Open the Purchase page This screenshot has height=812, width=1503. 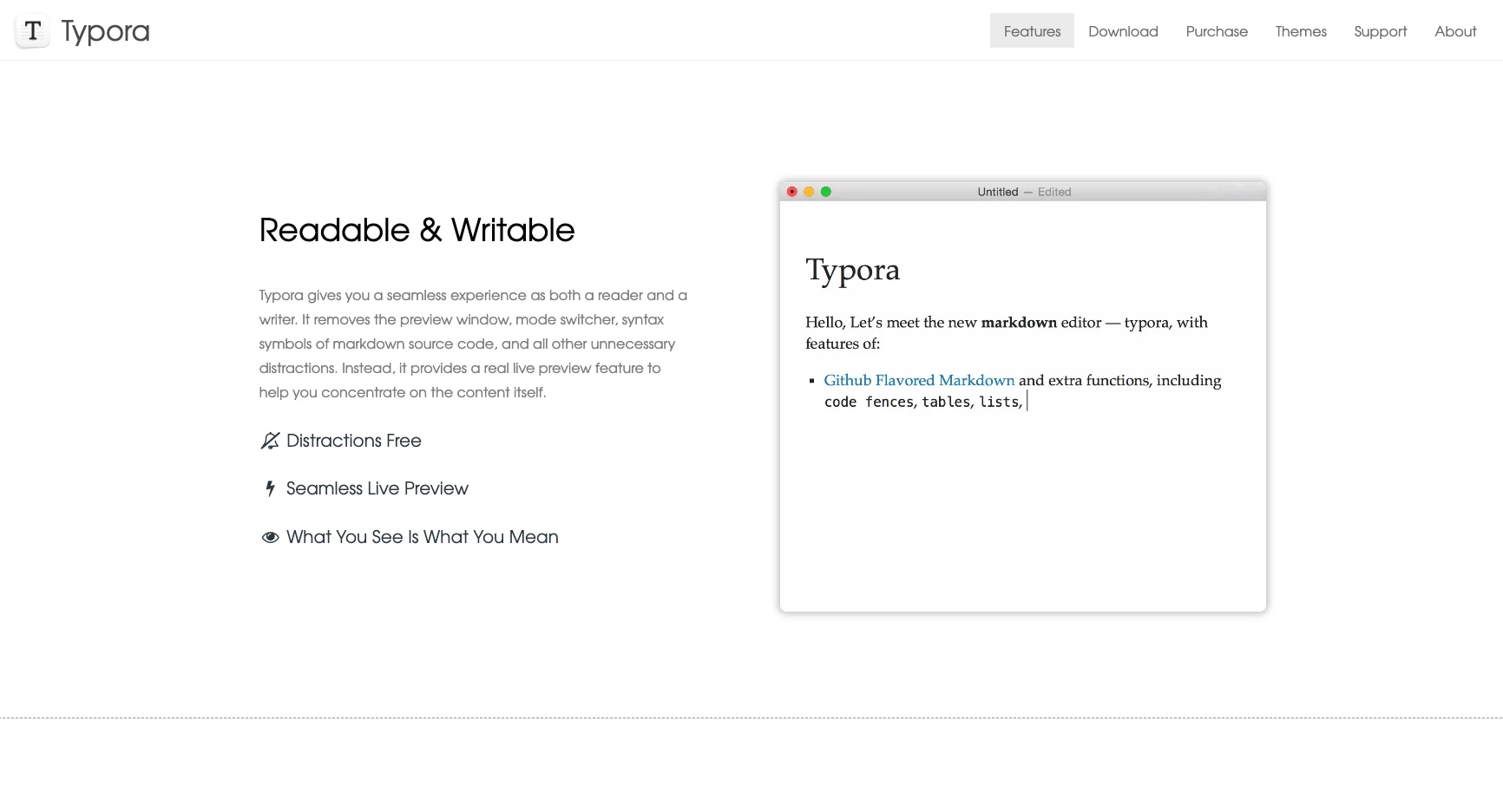(1217, 31)
